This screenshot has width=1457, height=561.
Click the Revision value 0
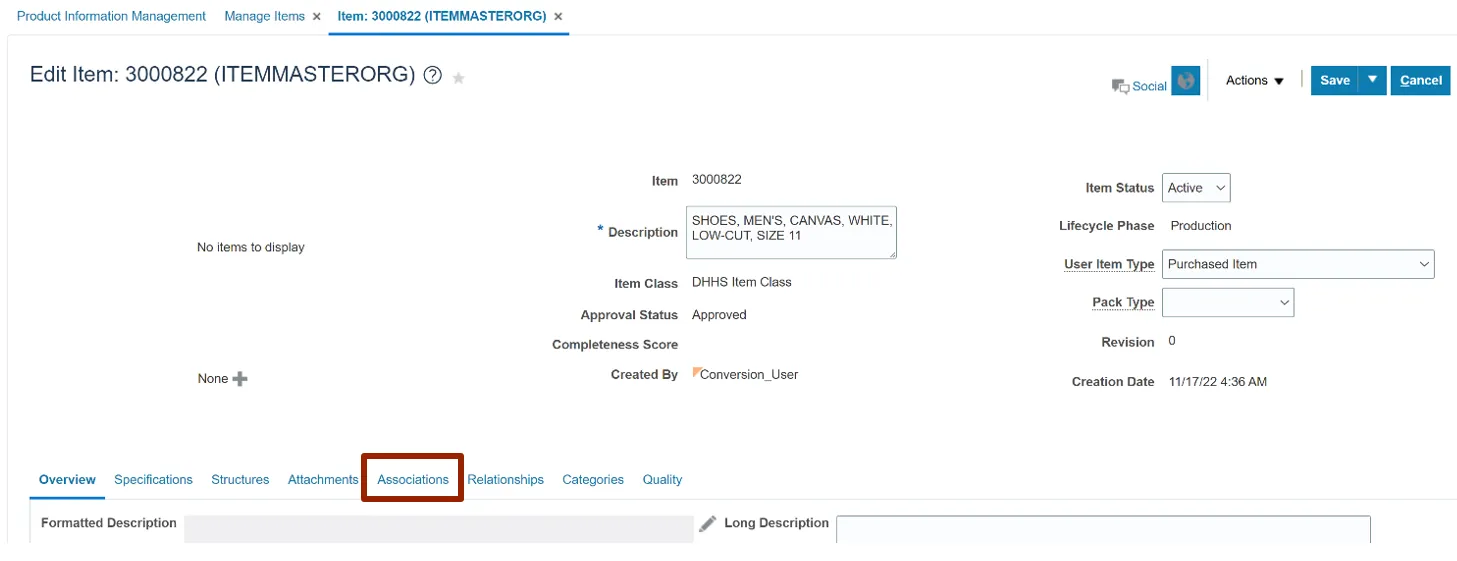pos(1172,341)
